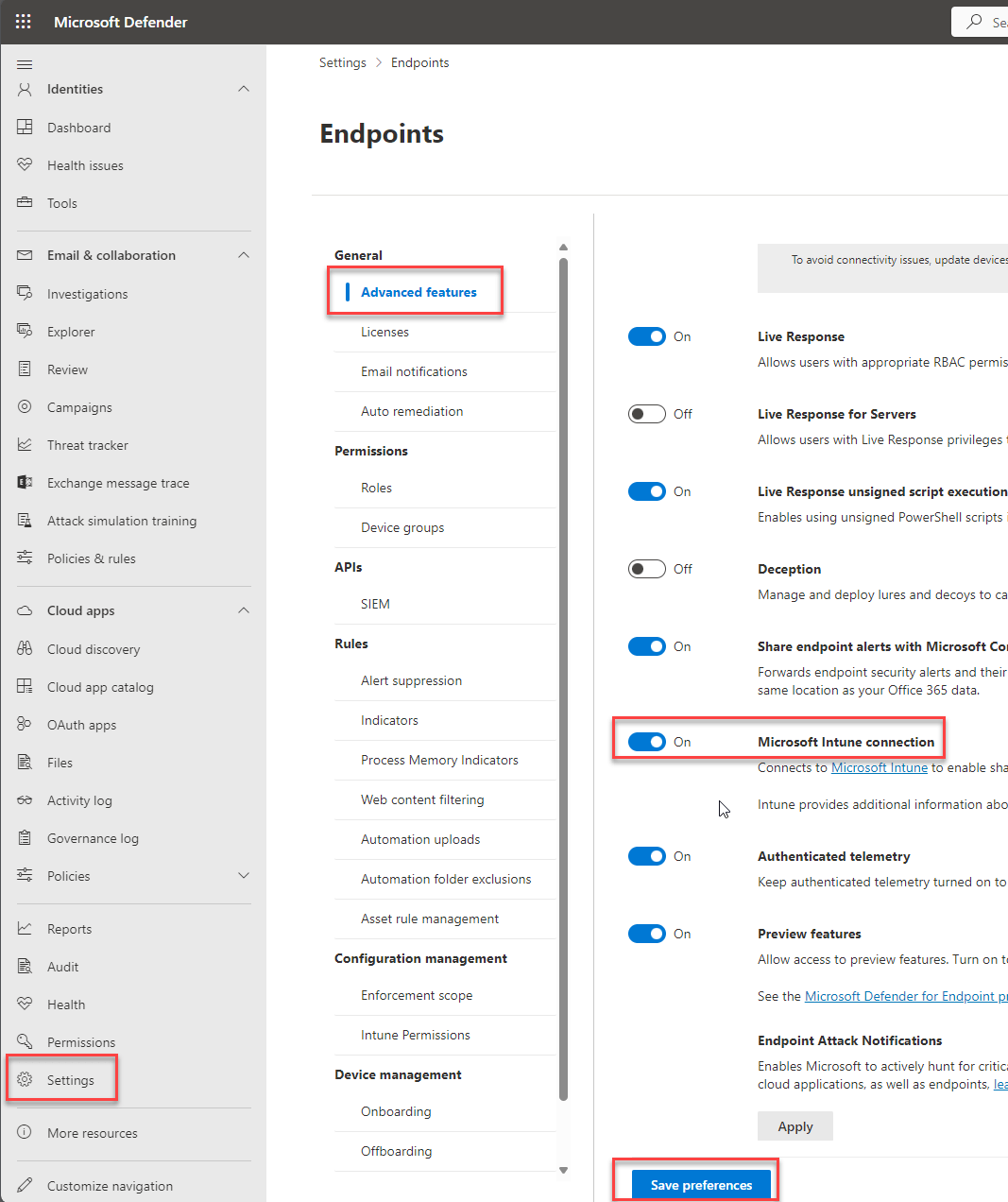This screenshot has width=1008, height=1202.
Task: Click the scroll up arrow of settings list
Action: [x=563, y=248]
